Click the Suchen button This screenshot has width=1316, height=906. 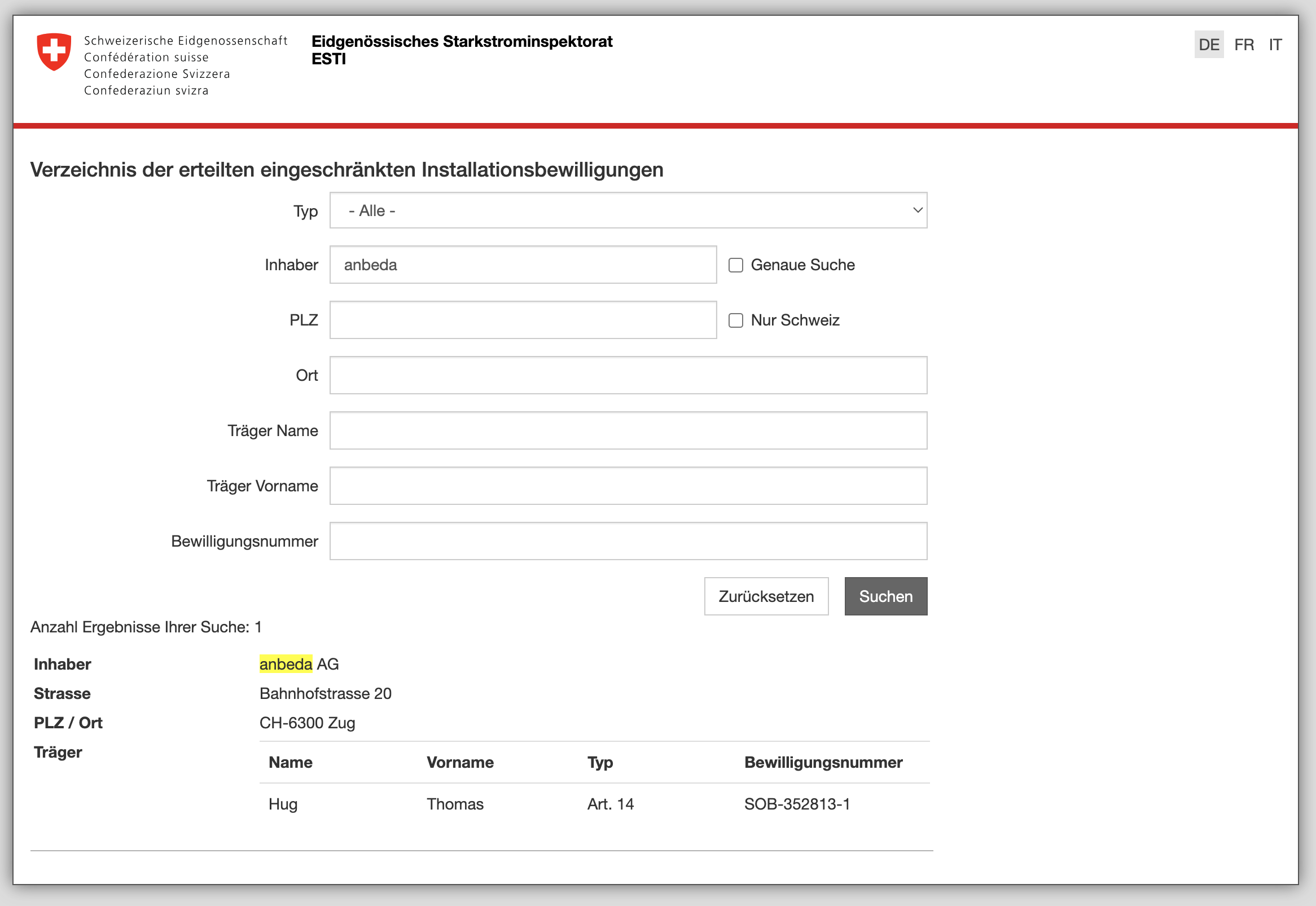tap(885, 596)
